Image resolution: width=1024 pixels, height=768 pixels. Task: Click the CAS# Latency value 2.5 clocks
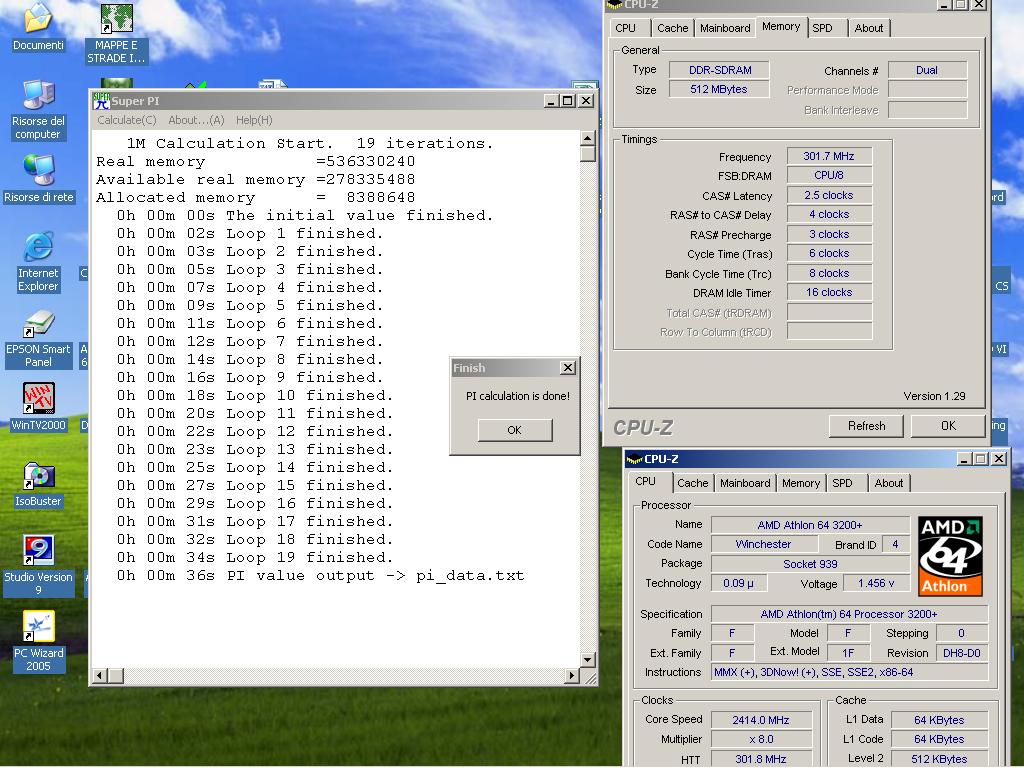click(x=829, y=195)
